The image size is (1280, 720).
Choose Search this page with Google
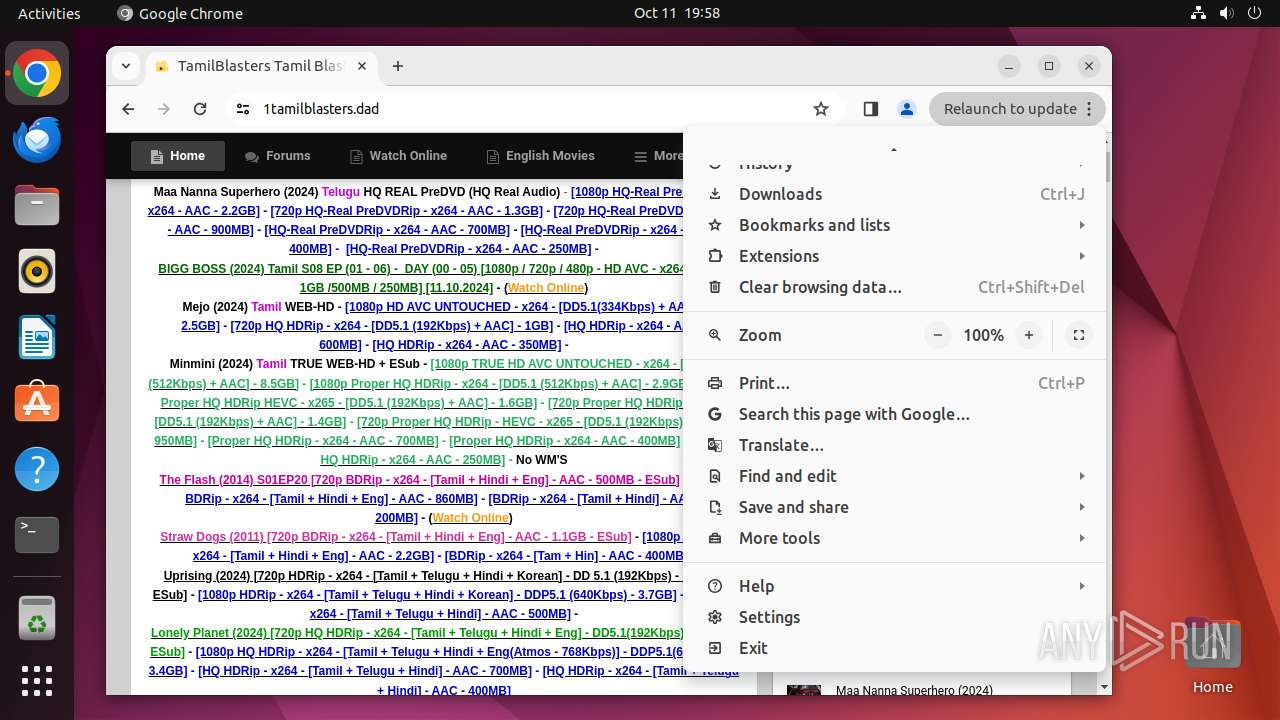coord(896,414)
